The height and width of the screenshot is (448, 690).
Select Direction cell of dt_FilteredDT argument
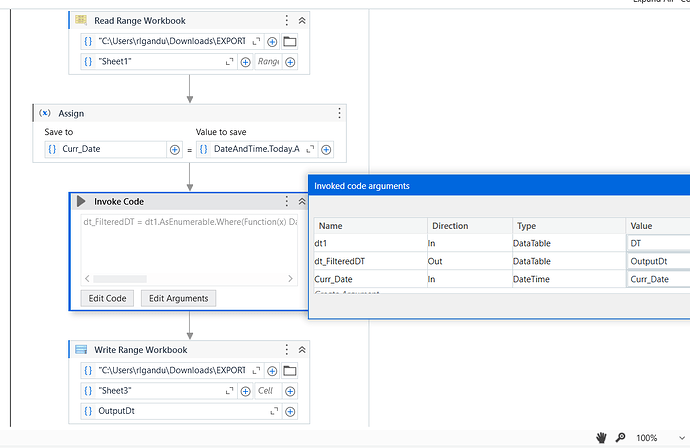(470, 261)
